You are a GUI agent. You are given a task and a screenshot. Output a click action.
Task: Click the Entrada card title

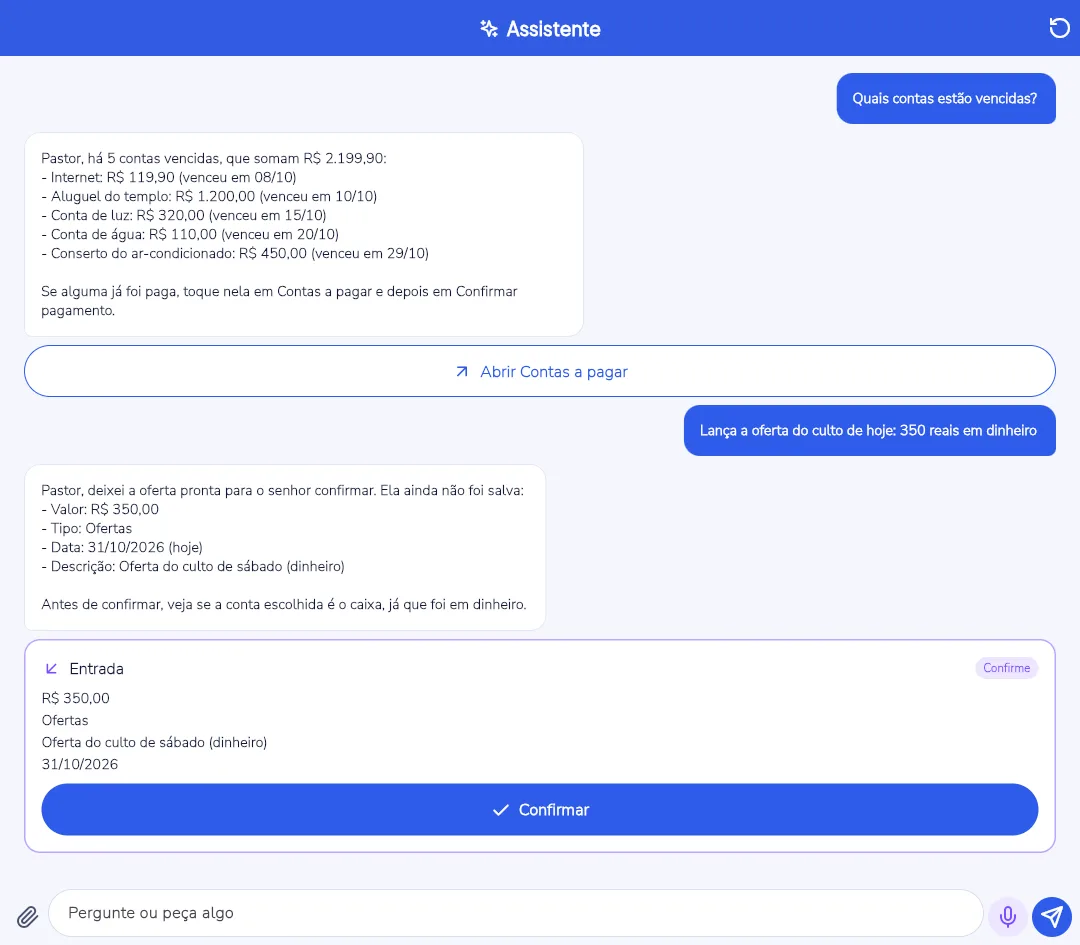pos(96,669)
